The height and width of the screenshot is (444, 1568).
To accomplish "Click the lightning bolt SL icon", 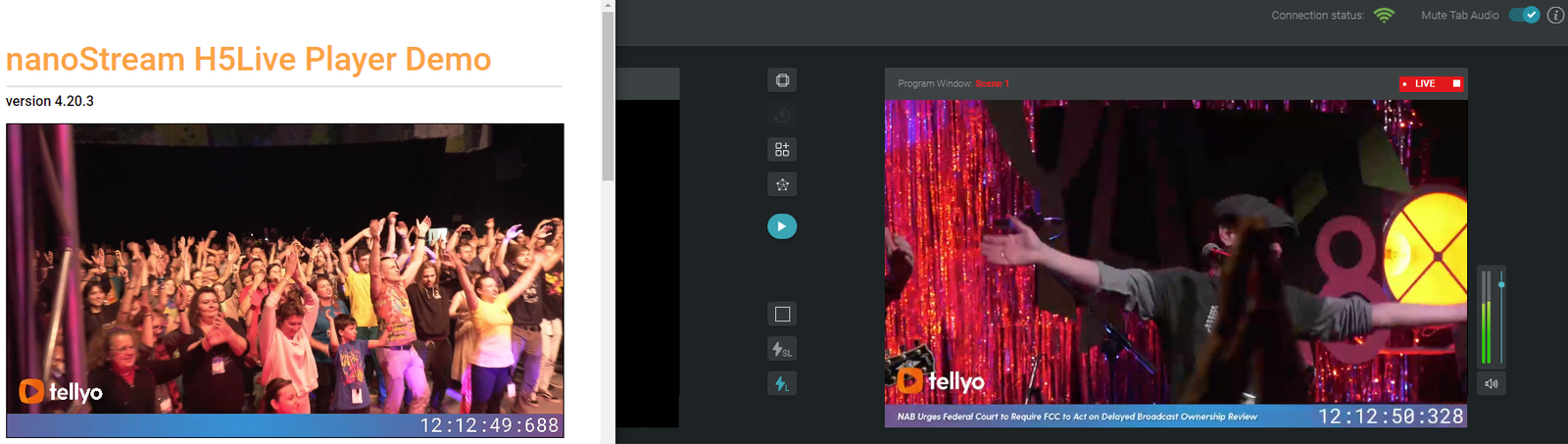I will pyautogui.click(x=782, y=349).
